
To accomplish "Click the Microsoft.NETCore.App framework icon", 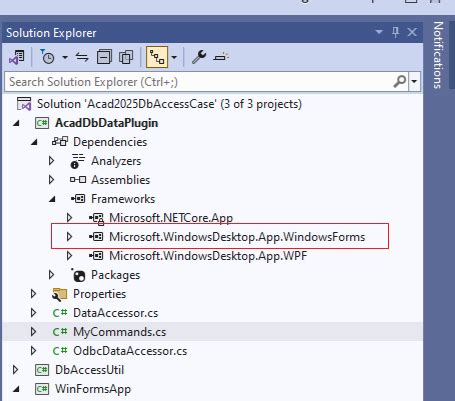I will tap(96, 219).
